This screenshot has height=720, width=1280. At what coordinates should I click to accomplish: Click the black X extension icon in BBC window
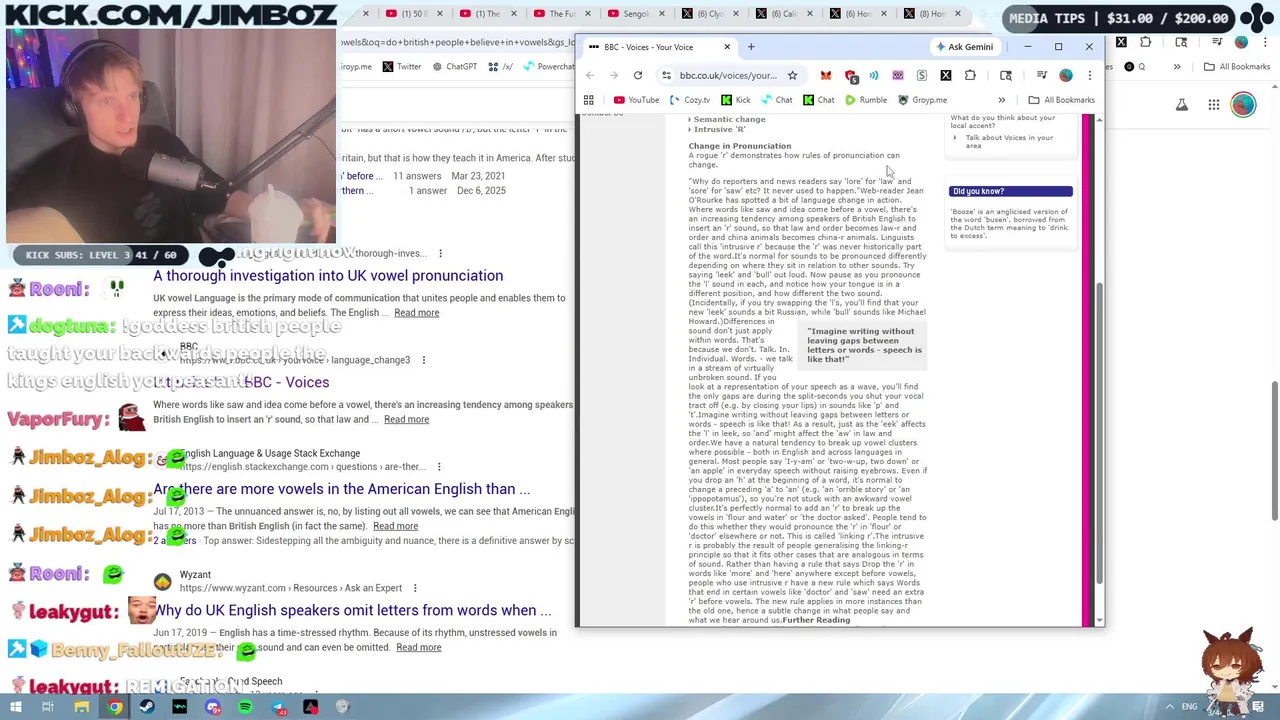(x=946, y=75)
